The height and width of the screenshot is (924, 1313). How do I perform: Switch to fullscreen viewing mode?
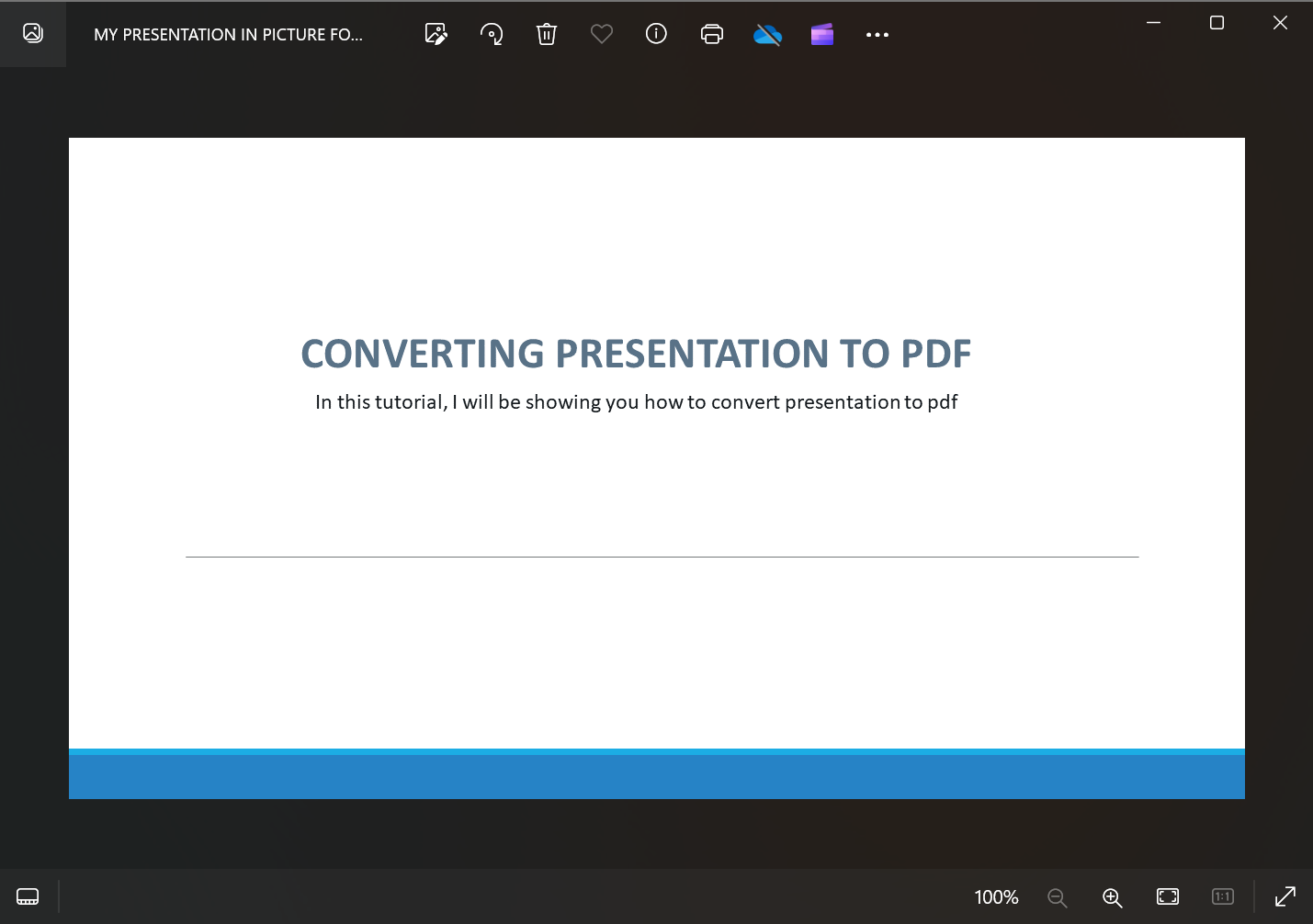click(1285, 896)
